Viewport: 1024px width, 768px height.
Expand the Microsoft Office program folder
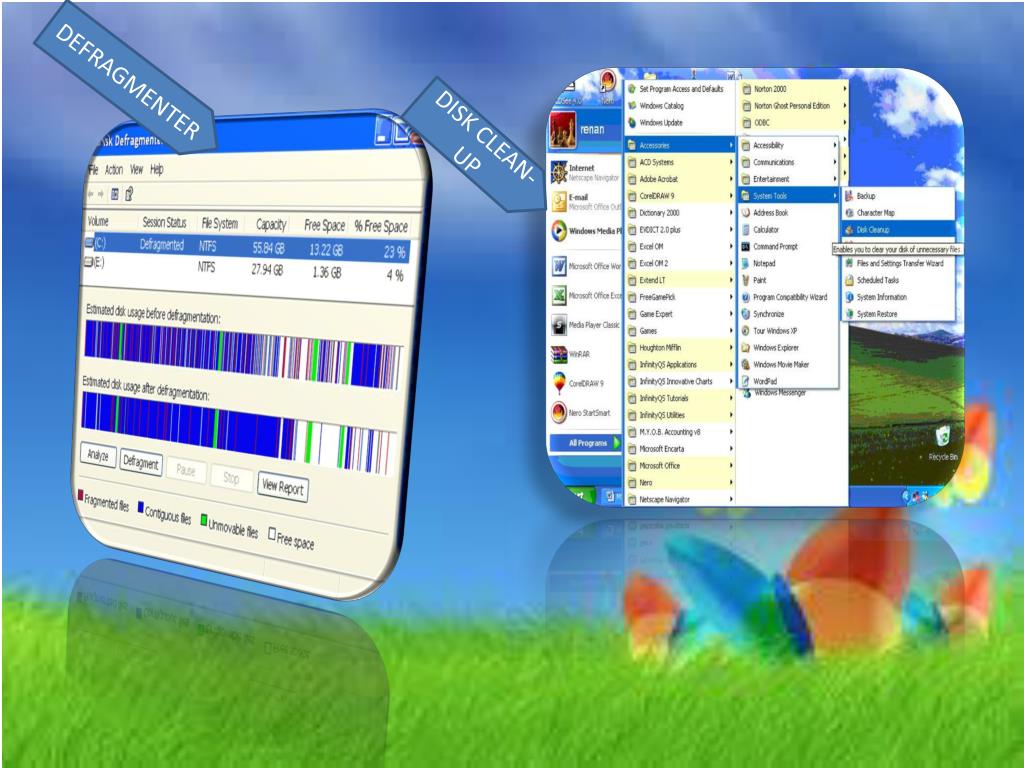[x=679, y=466]
